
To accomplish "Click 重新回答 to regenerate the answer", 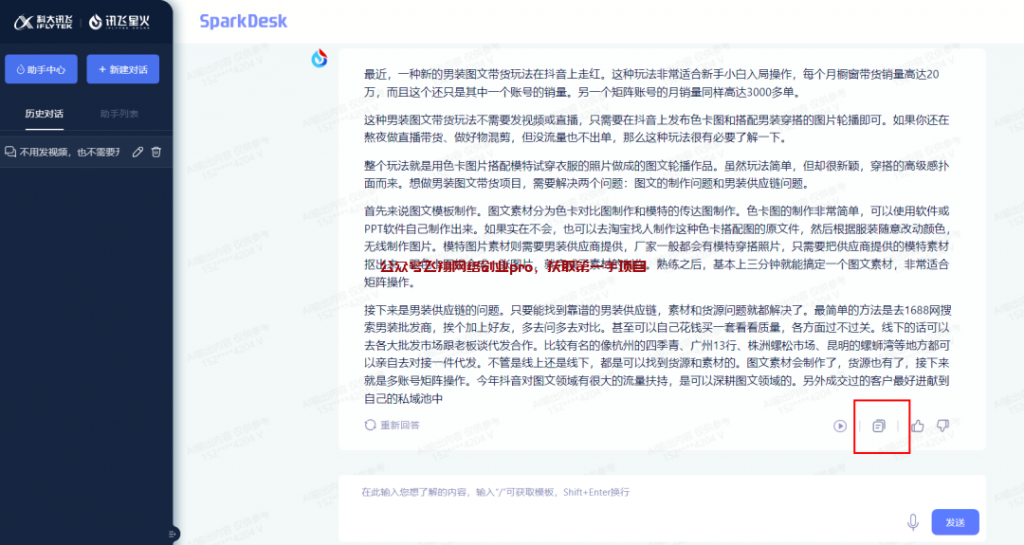I will (x=393, y=425).
